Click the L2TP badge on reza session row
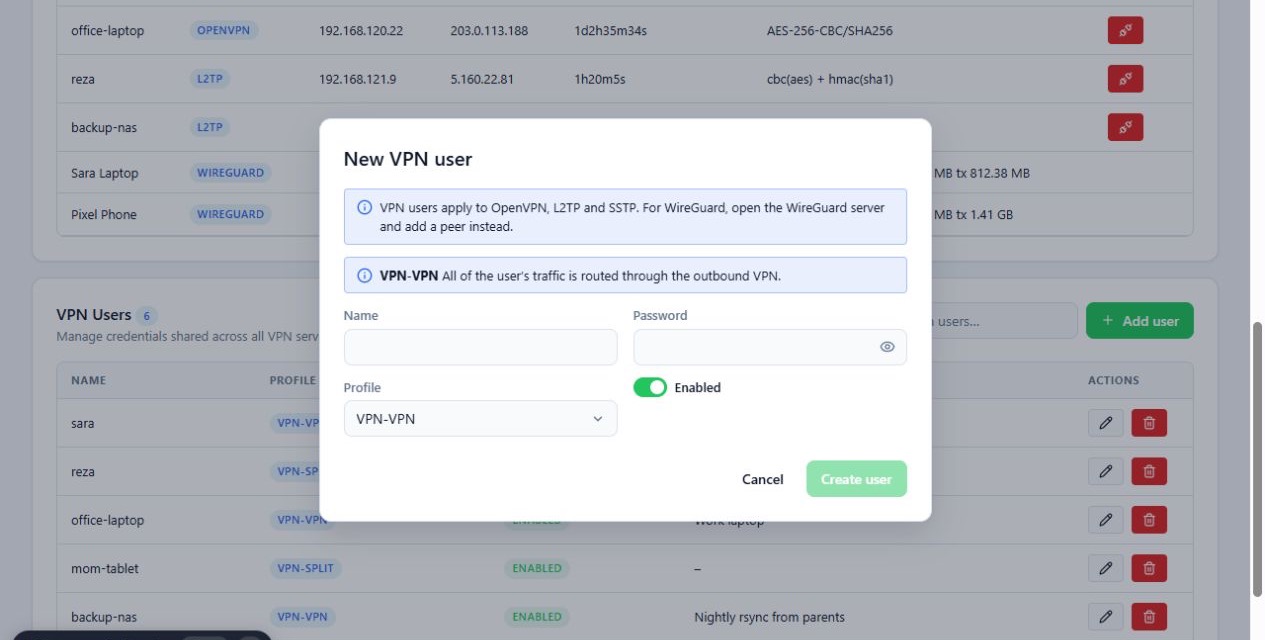1265x640 pixels. click(x=210, y=79)
